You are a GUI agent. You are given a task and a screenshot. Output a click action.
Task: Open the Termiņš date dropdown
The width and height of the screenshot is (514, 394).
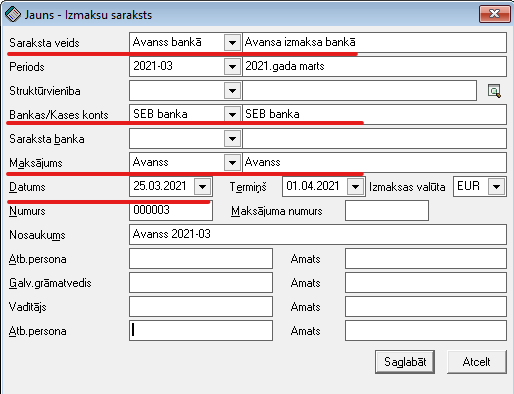[x=355, y=187]
